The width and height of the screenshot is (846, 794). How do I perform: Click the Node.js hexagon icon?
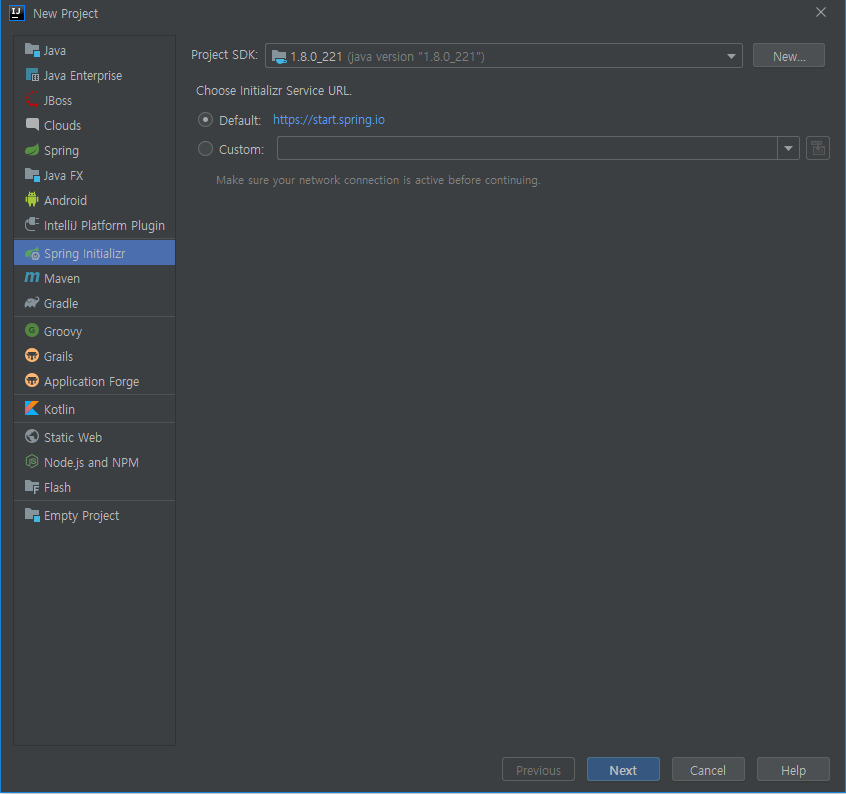pyautogui.click(x=32, y=461)
